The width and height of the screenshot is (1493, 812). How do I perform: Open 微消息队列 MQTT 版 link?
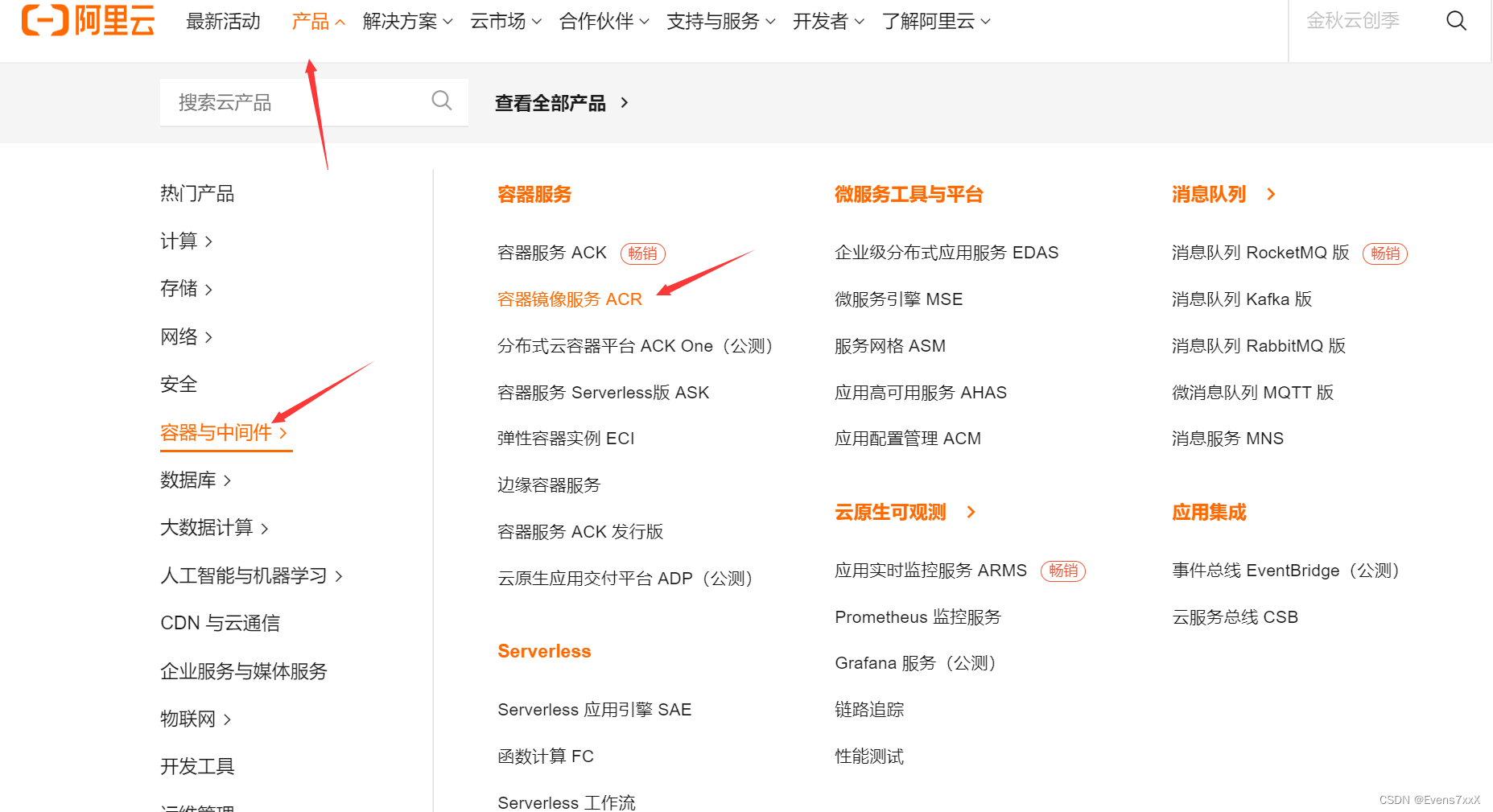click(1253, 393)
